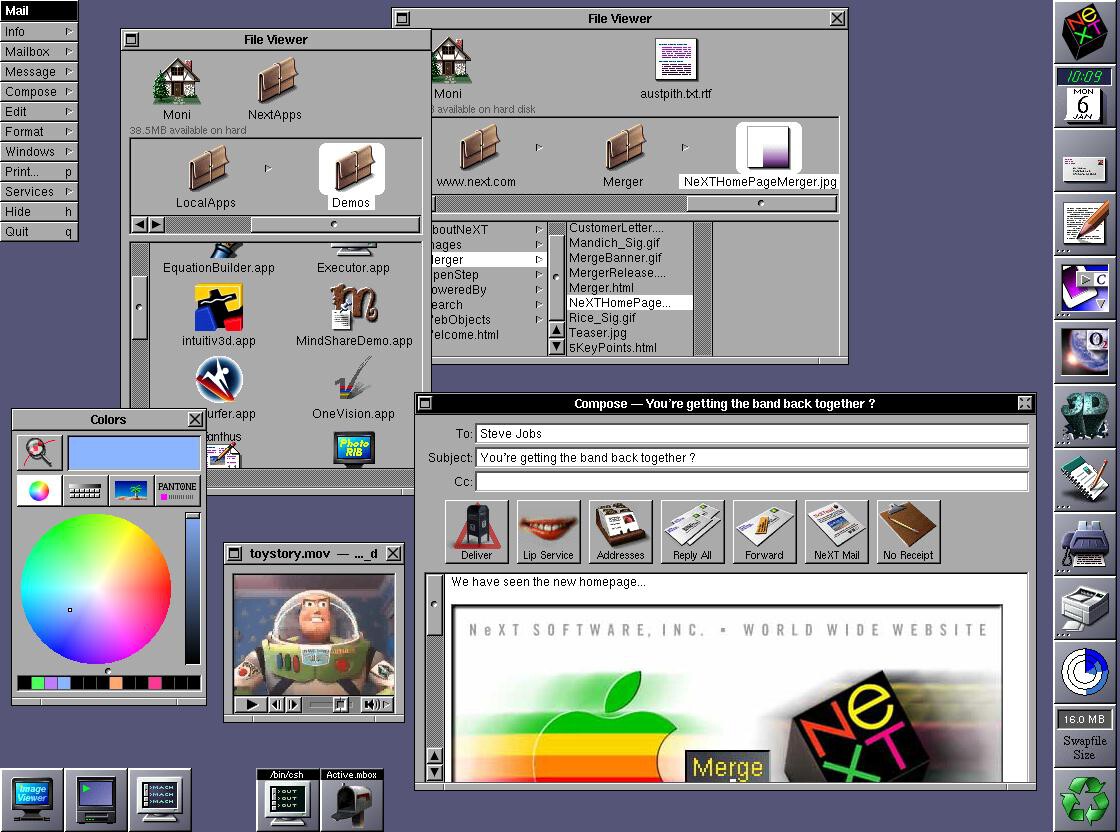Open the Format menu in Mail
Screen dimensions: 1120x832
pos(39,131)
